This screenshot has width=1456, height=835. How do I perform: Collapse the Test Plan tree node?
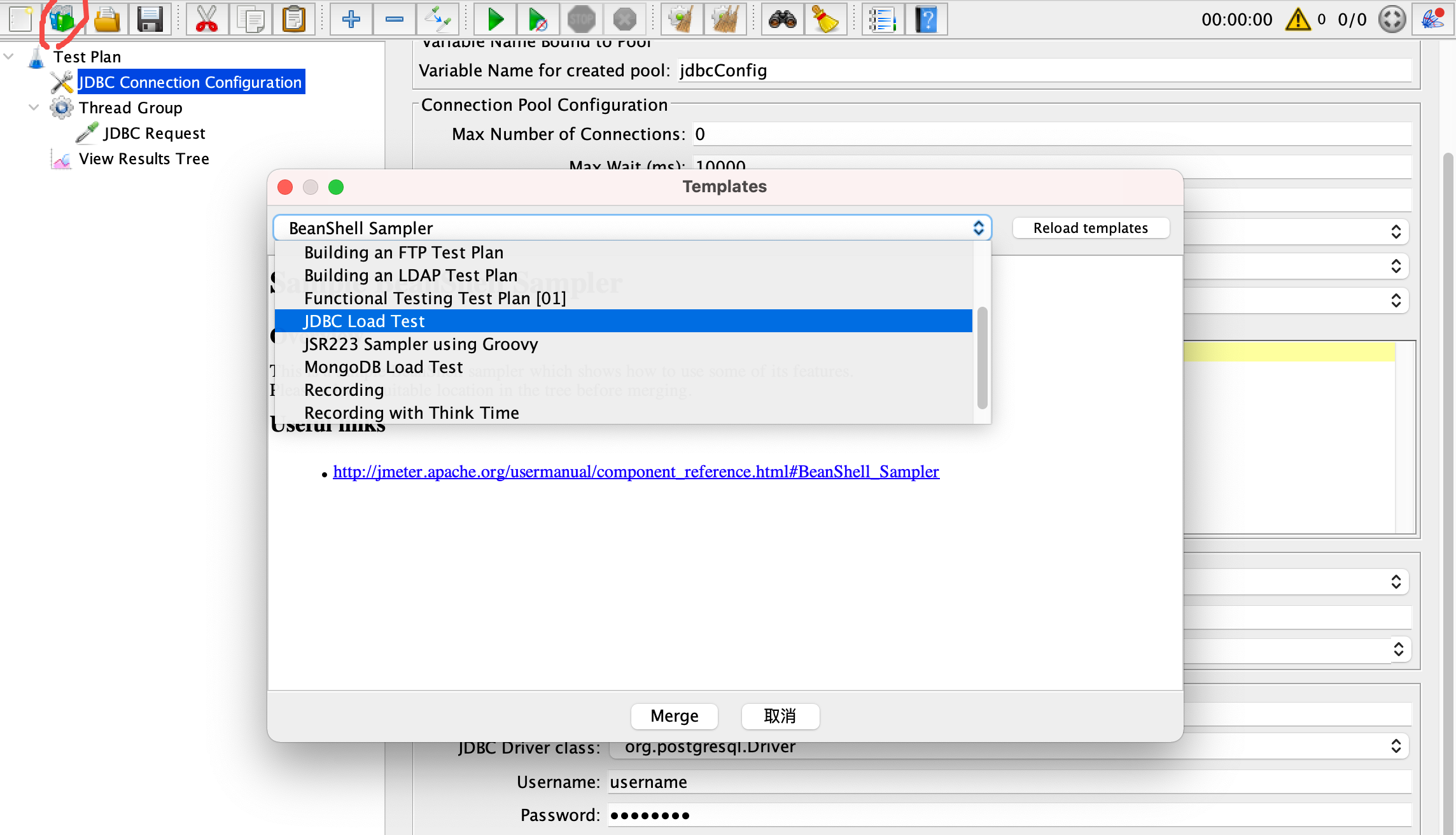click(x=9, y=57)
